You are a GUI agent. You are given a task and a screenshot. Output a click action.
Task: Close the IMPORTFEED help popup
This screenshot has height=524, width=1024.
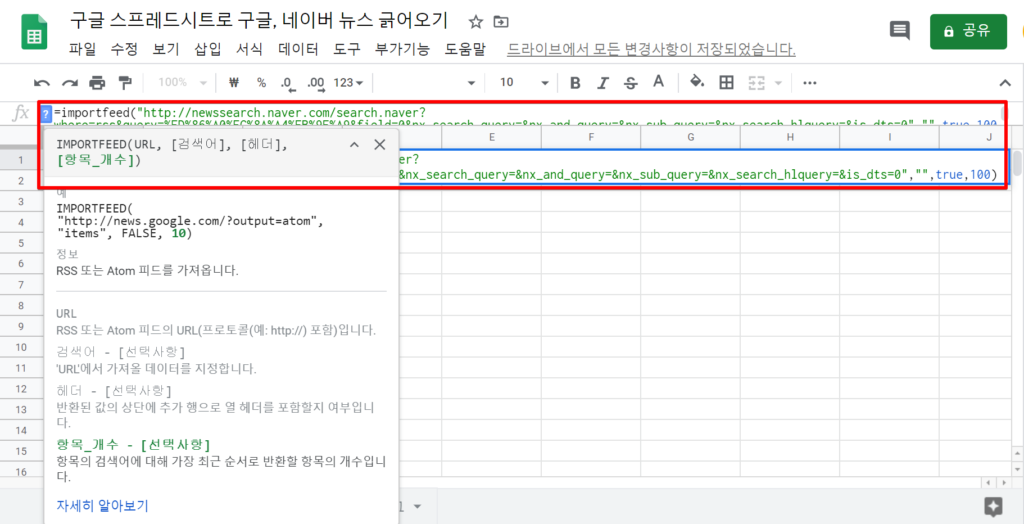(379, 145)
